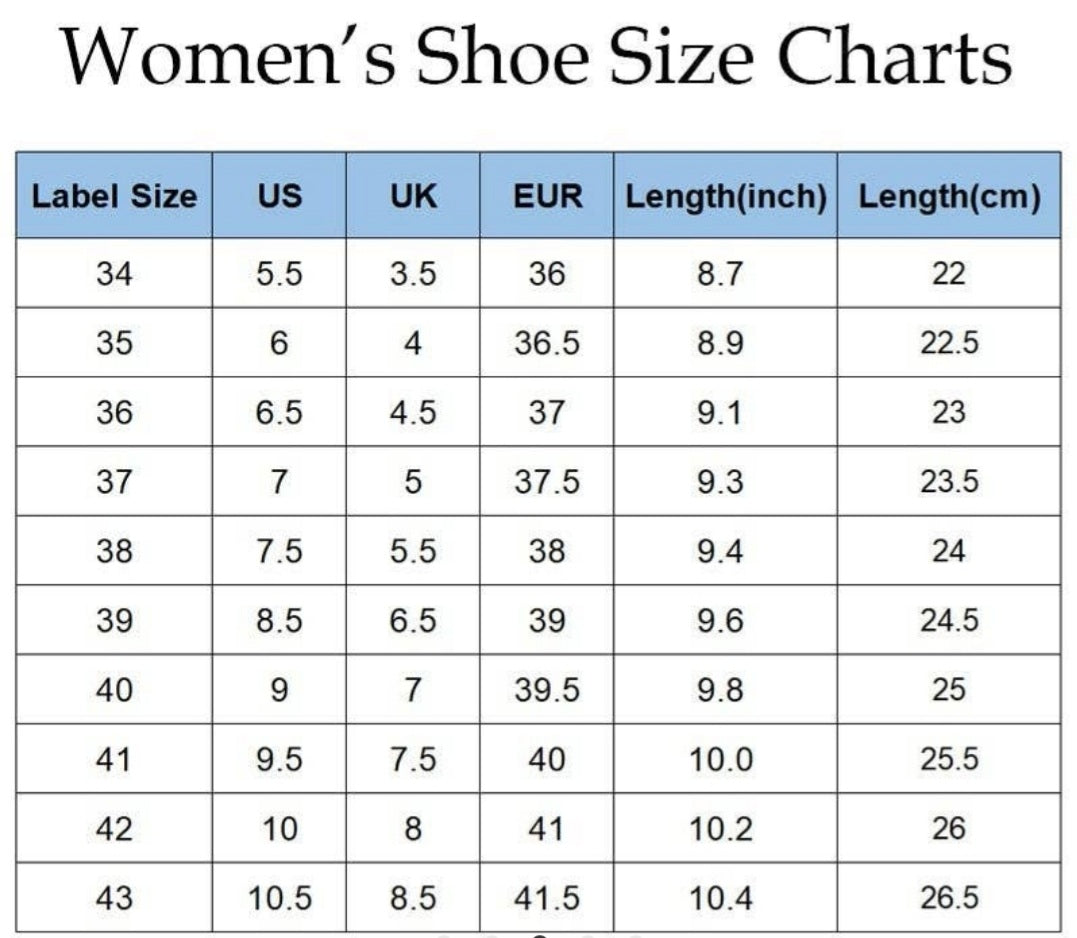Select the "Label Size" column header
1077x938 pixels.
click(x=114, y=196)
